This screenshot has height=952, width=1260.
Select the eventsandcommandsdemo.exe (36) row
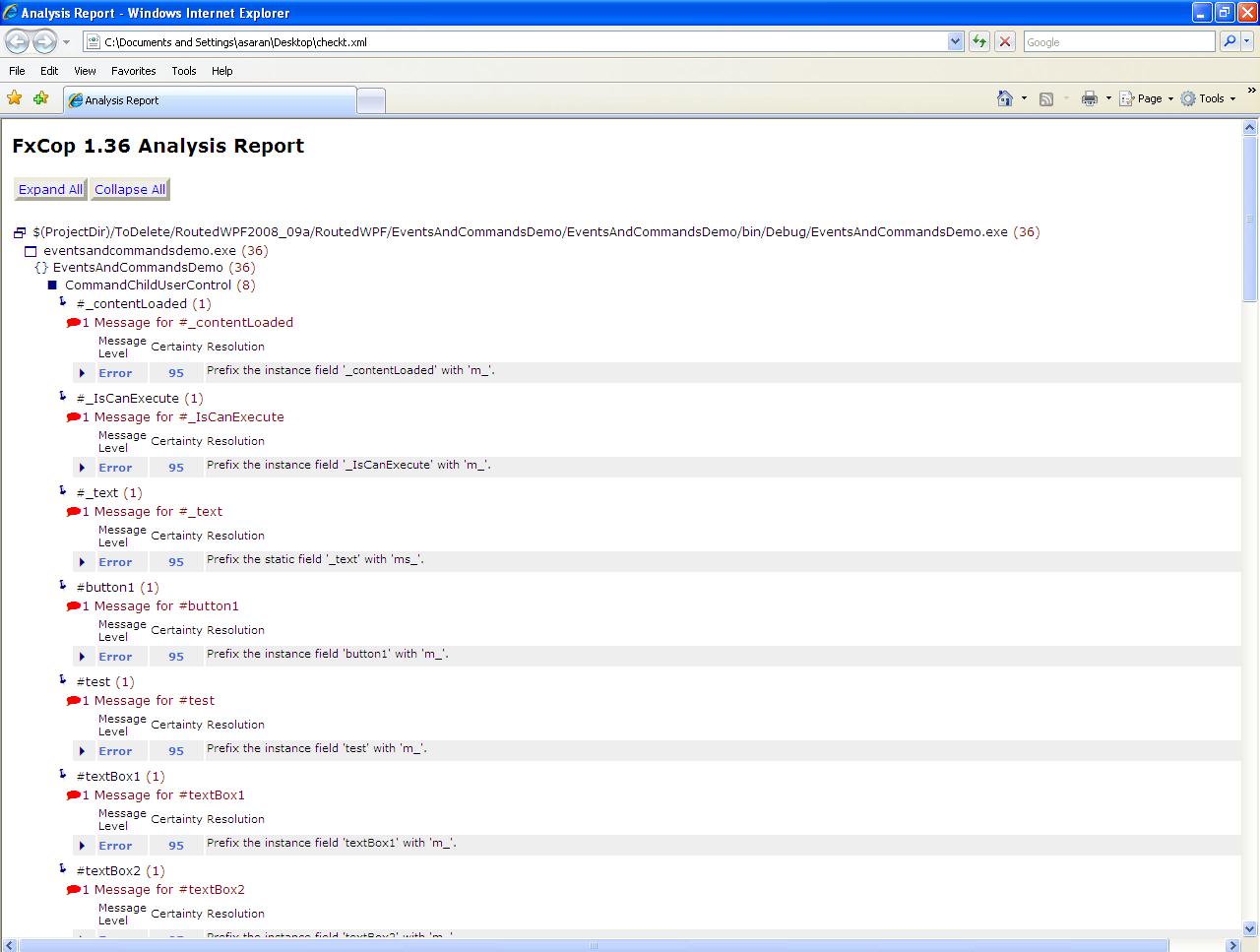pyautogui.click(x=156, y=251)
